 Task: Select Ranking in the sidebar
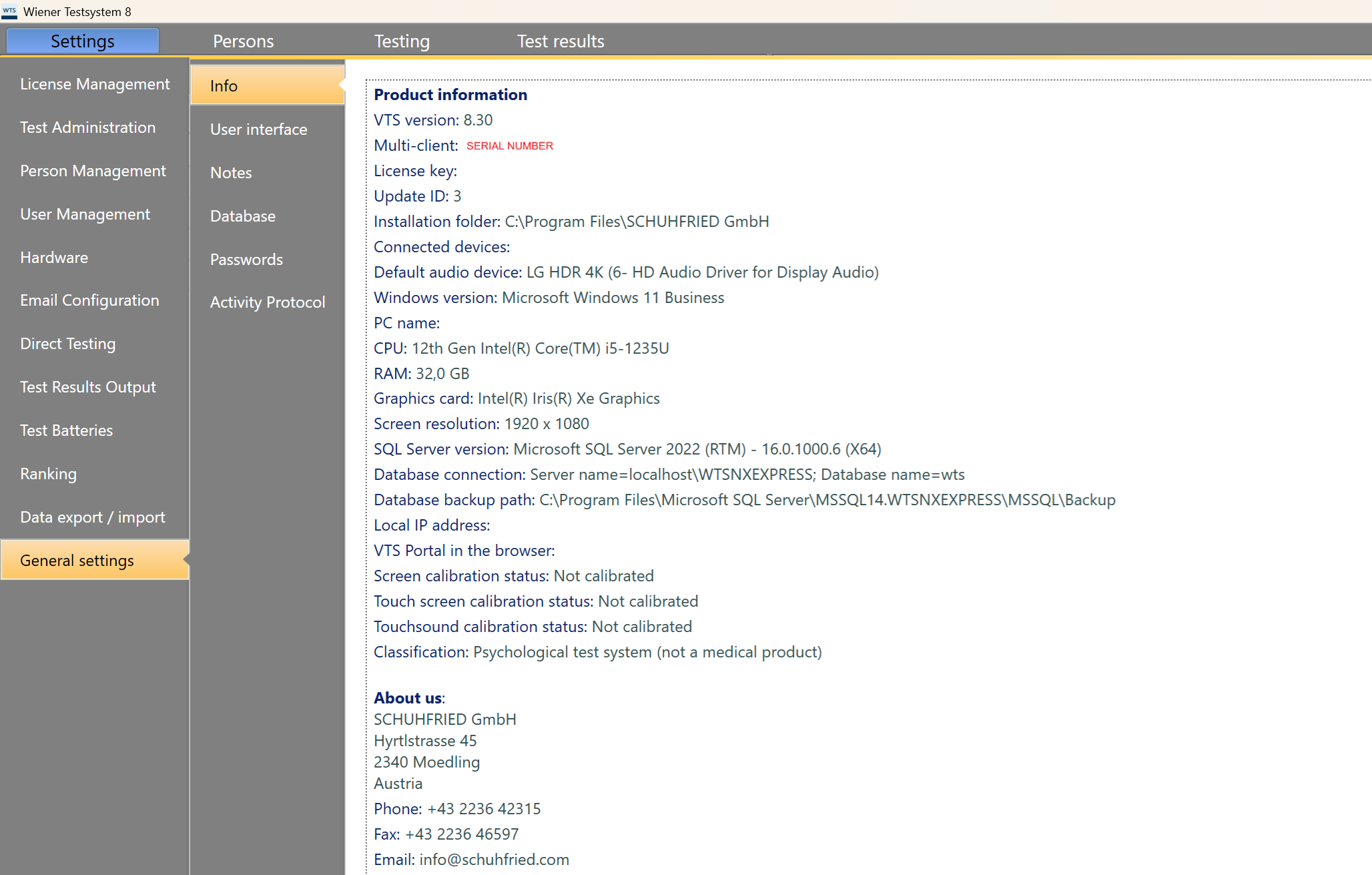[48, 474]
